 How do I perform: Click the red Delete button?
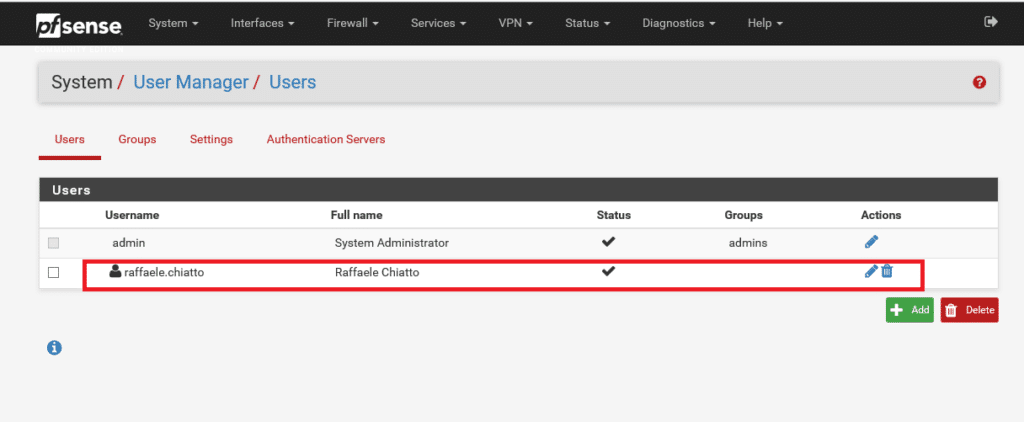click(969, 310)
